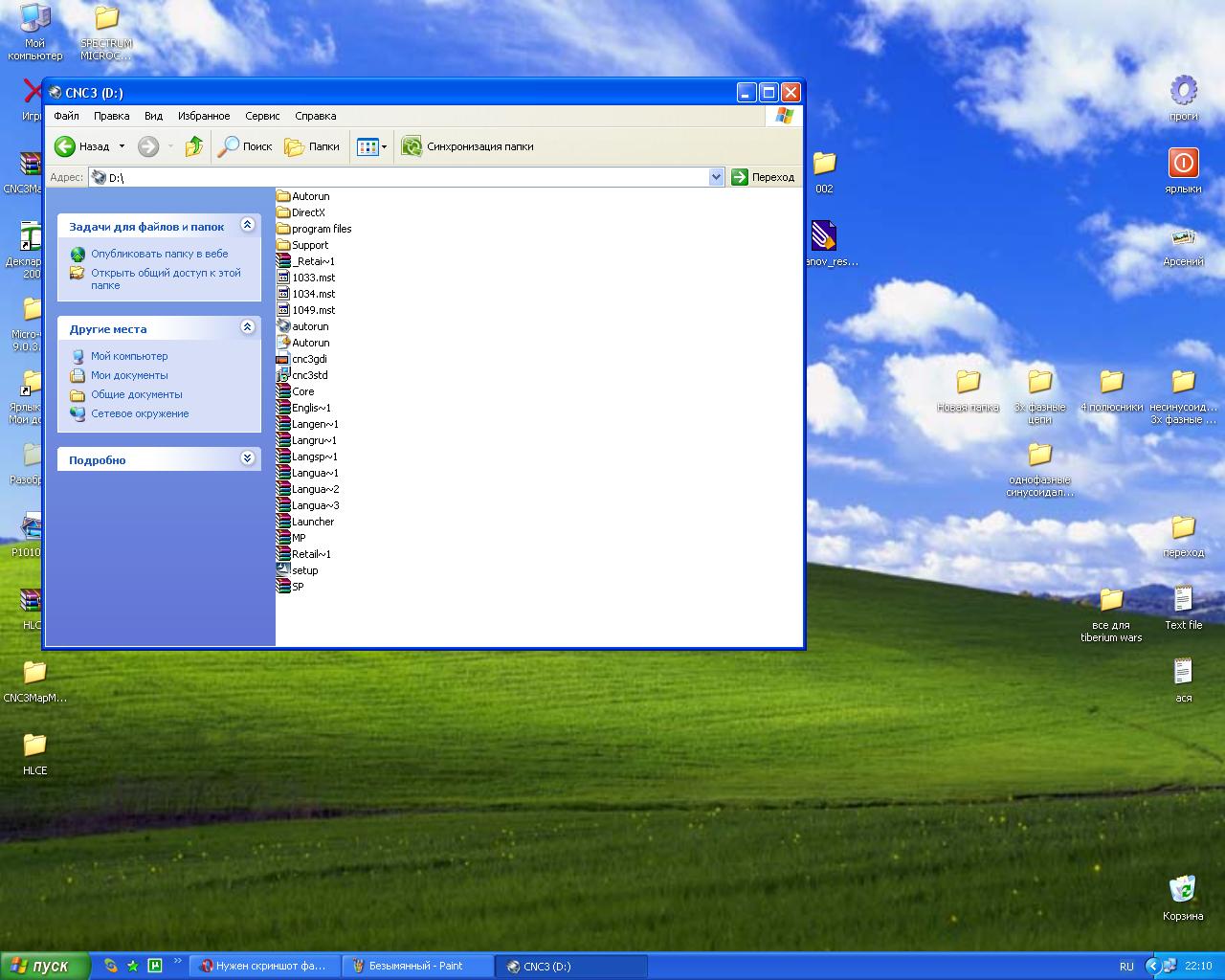
Task: Click the пуск Start button
Action: click(x=45, y=966)
